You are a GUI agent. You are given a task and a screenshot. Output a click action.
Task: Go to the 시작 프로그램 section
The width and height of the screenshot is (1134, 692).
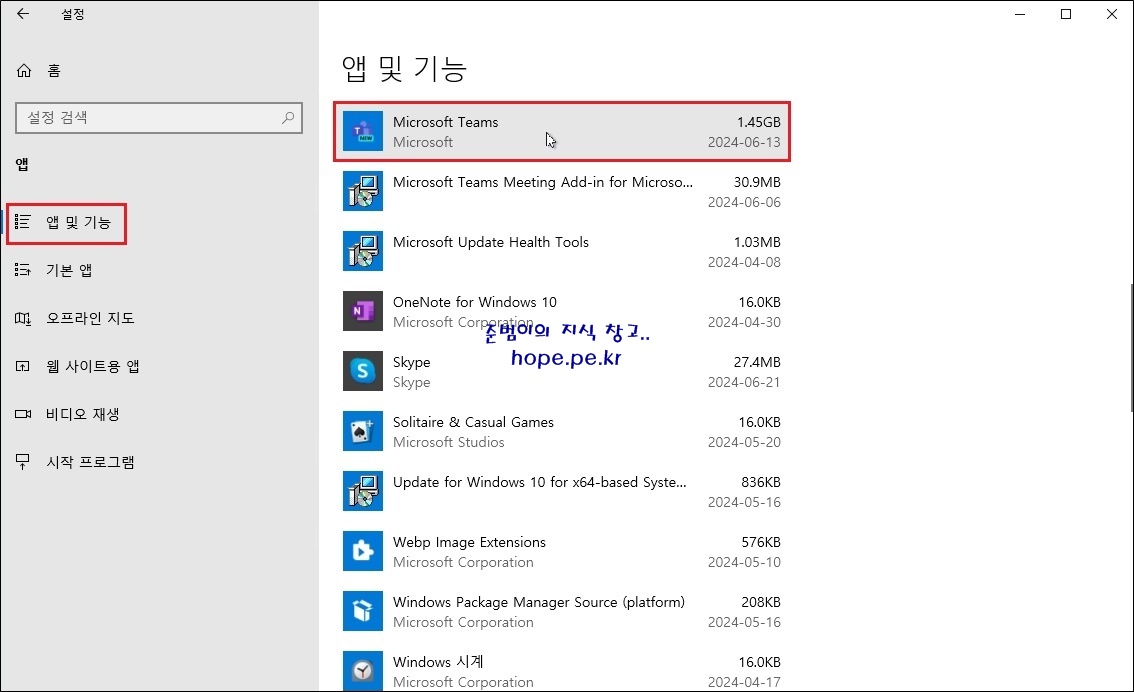pos(90,462)
